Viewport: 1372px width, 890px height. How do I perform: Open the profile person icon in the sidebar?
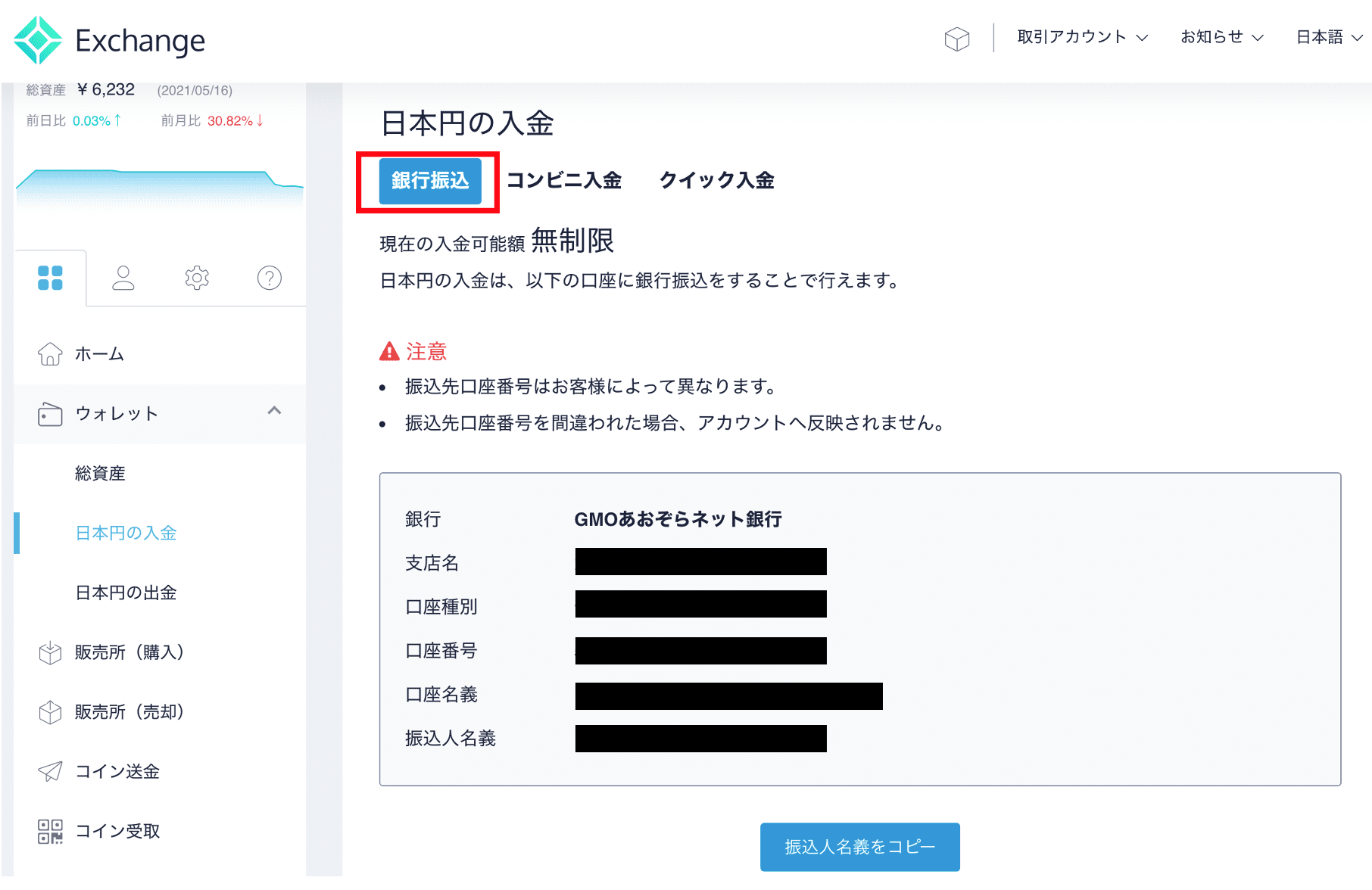[x=124, y=278]
